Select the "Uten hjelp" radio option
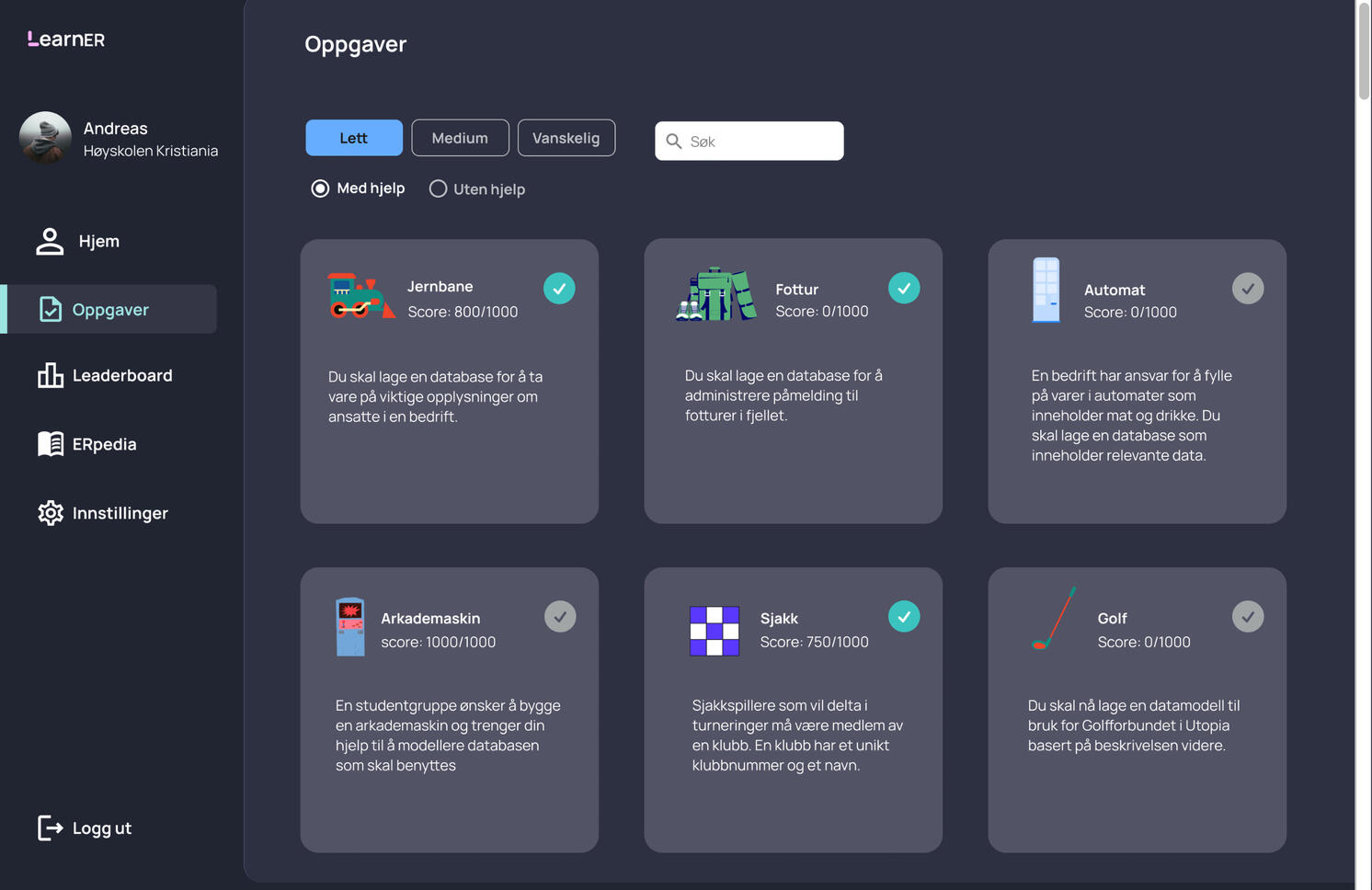 pos(438,188)
